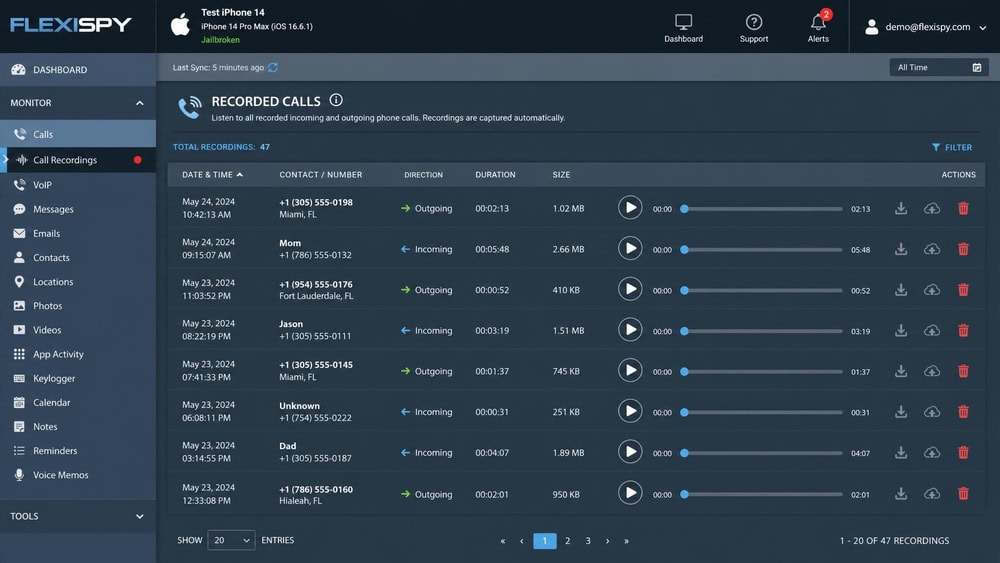
Task: Delete the Unknown caller recording
Action: pos(963,412)
